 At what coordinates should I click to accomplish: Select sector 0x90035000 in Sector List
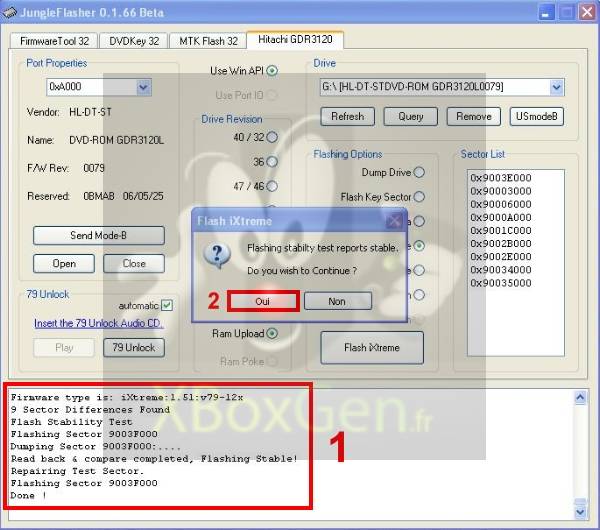point(501,283)
